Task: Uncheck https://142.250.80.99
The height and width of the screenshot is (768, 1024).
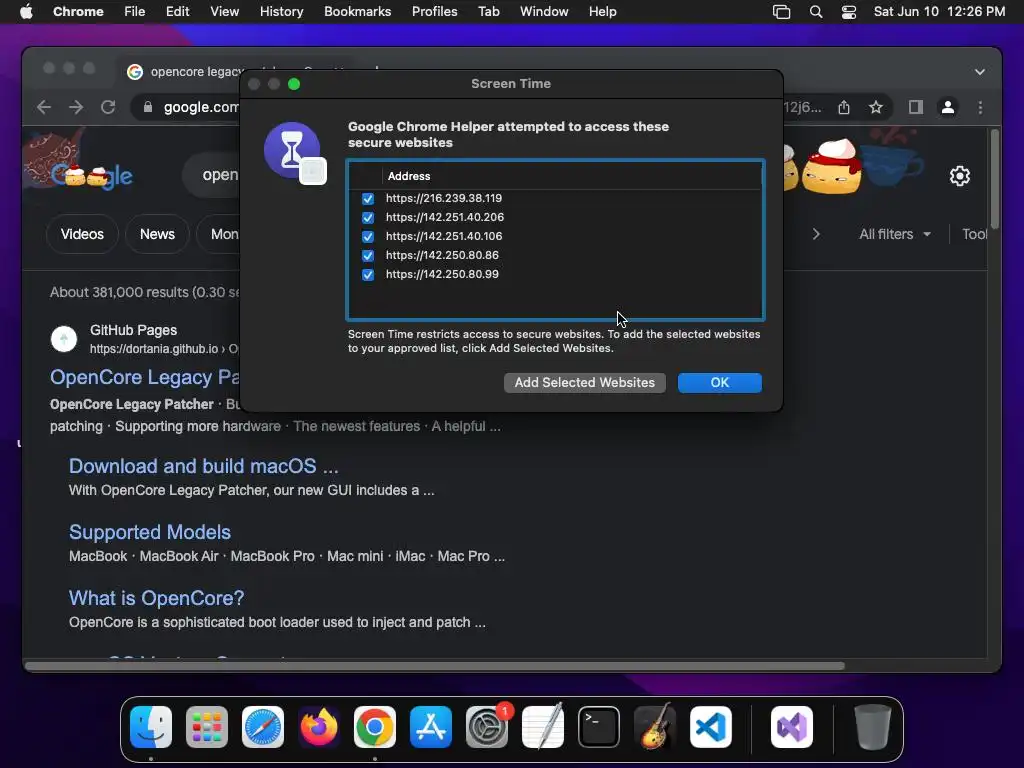Action: click(368, 274)
